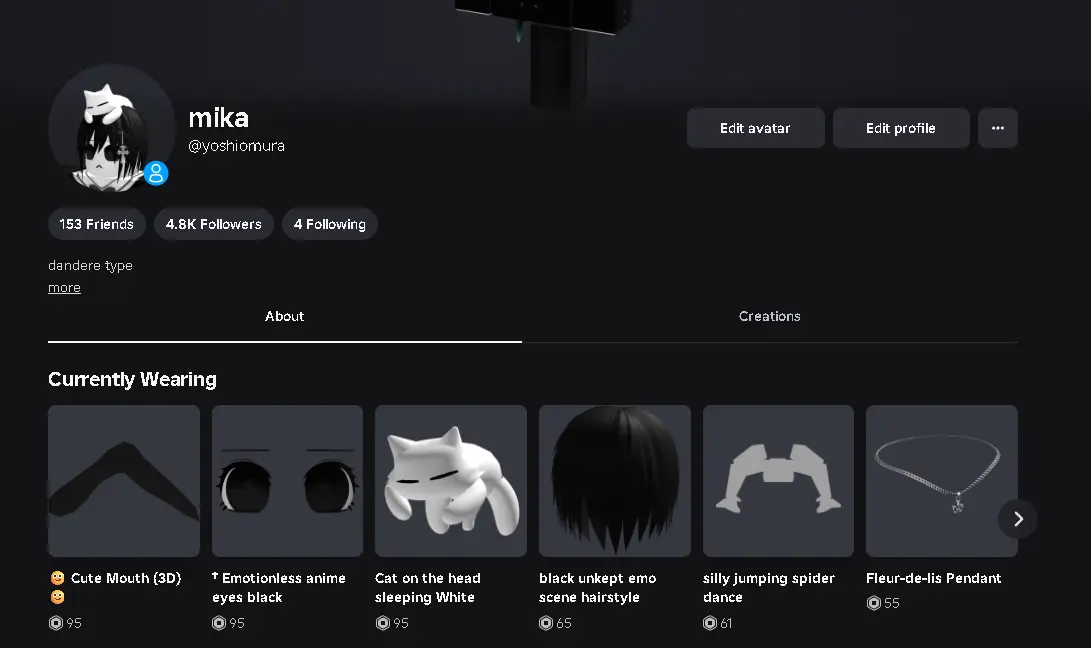
Task: Click the blue presence badge on avatar
Action: 156,173
